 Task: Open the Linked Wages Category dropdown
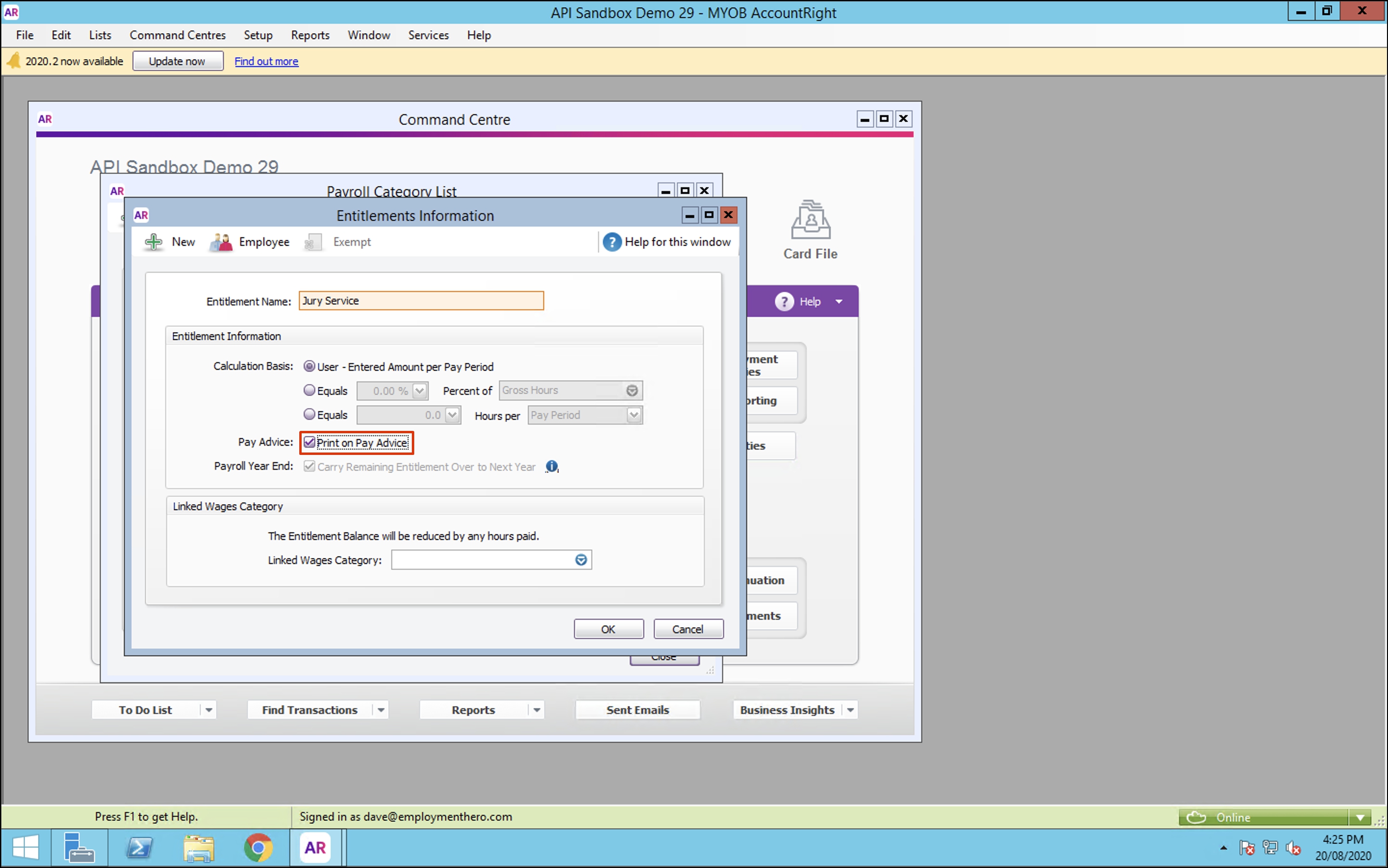click(x=581, y=560)
